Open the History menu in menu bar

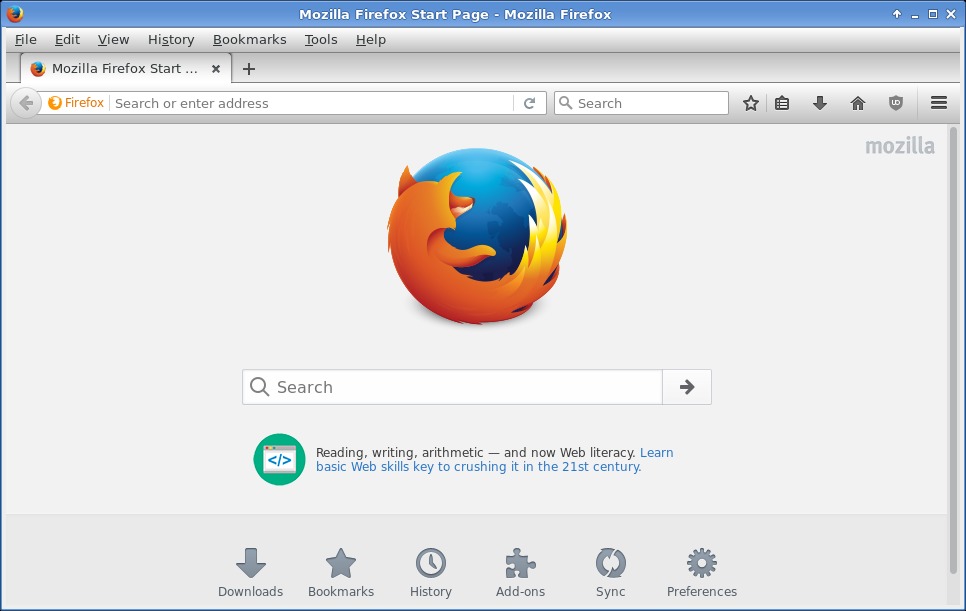171,39
